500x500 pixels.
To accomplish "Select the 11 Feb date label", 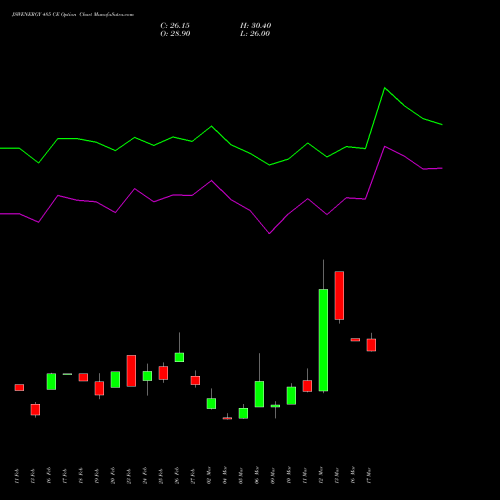I will 17,476.
